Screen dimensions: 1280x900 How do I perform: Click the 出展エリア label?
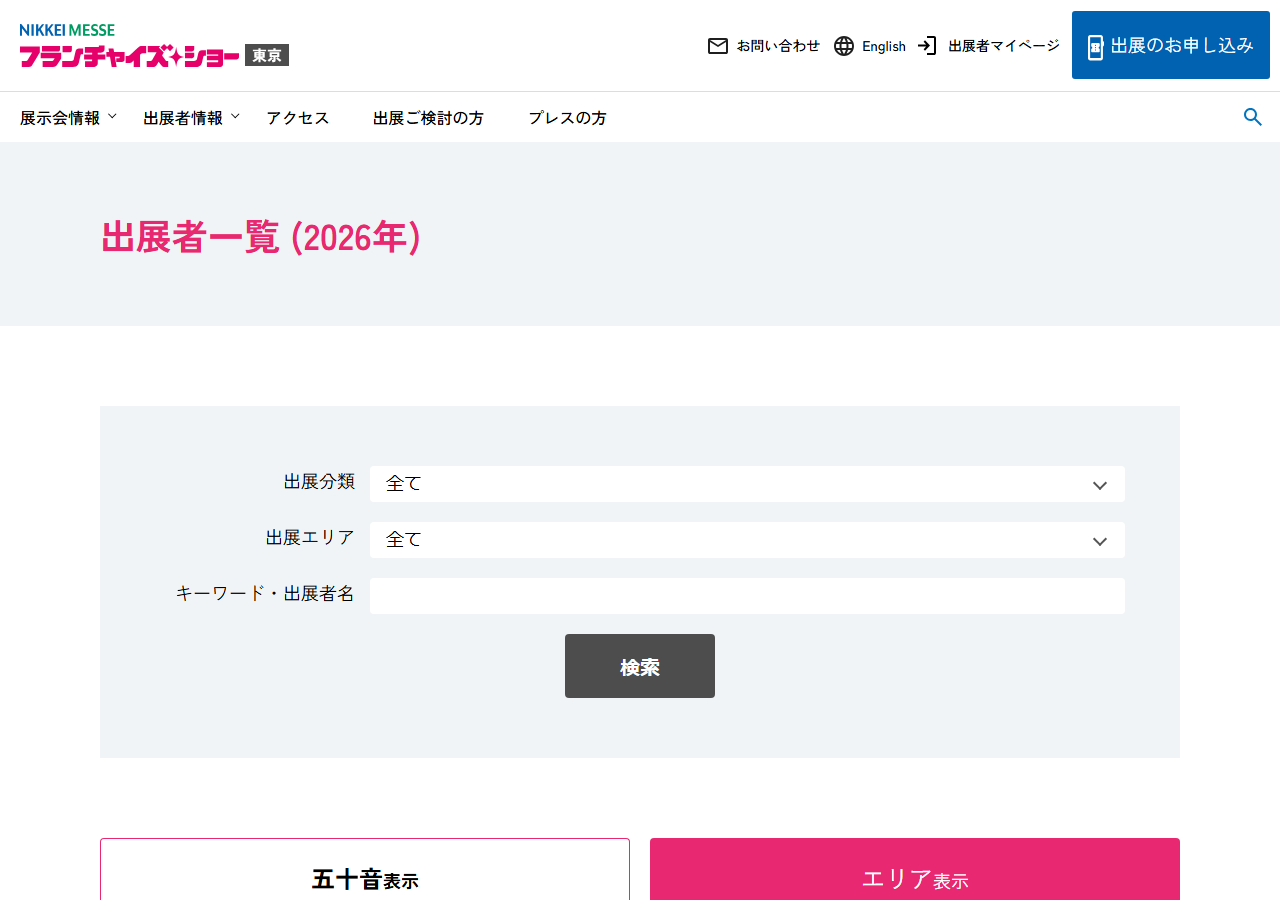(310, 538)
